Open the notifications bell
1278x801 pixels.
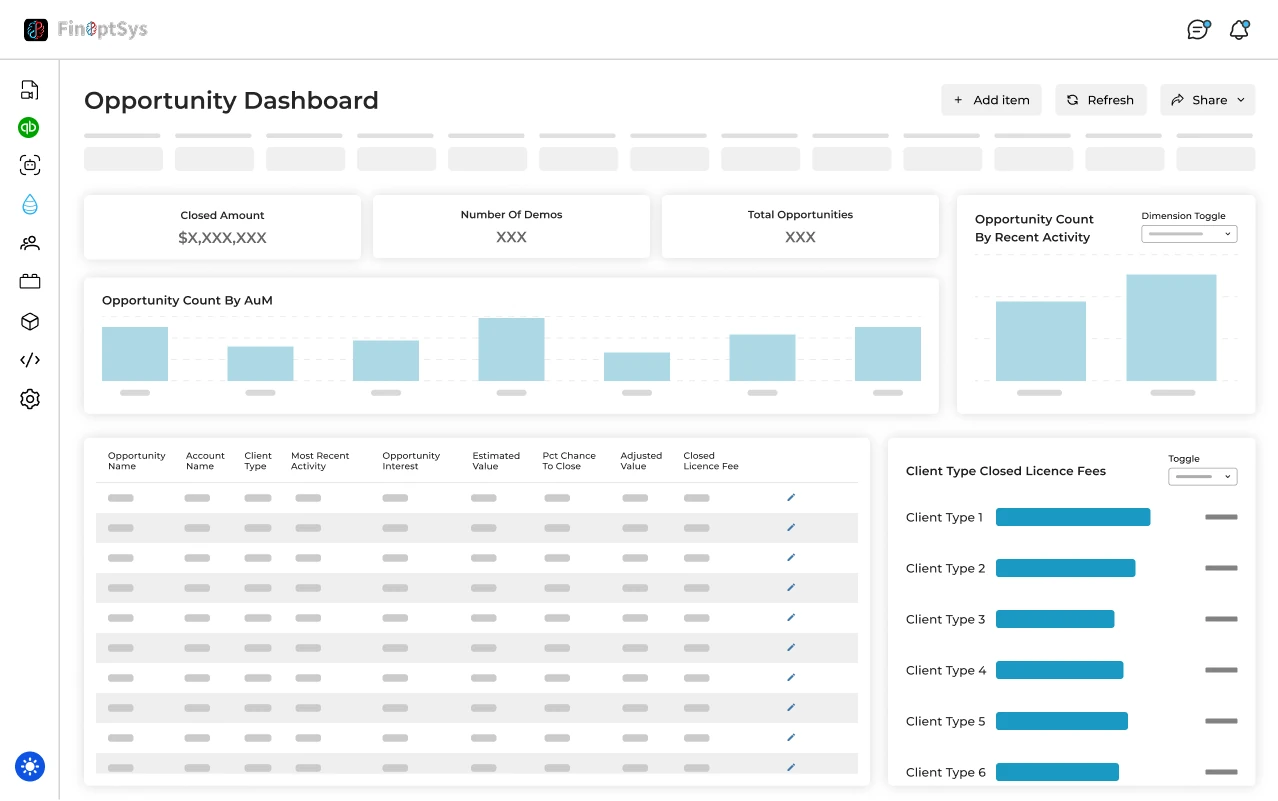pos(1239,29)
